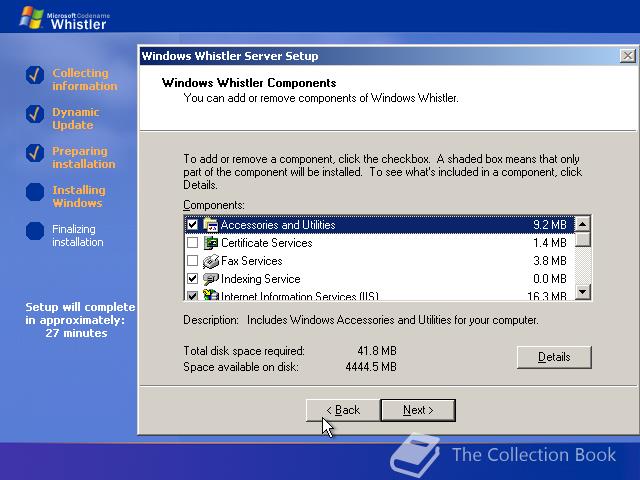Click the checkmark bullet beside Collecting information
Viewport: 640px width, 480px height.
(x=35, y=75)
